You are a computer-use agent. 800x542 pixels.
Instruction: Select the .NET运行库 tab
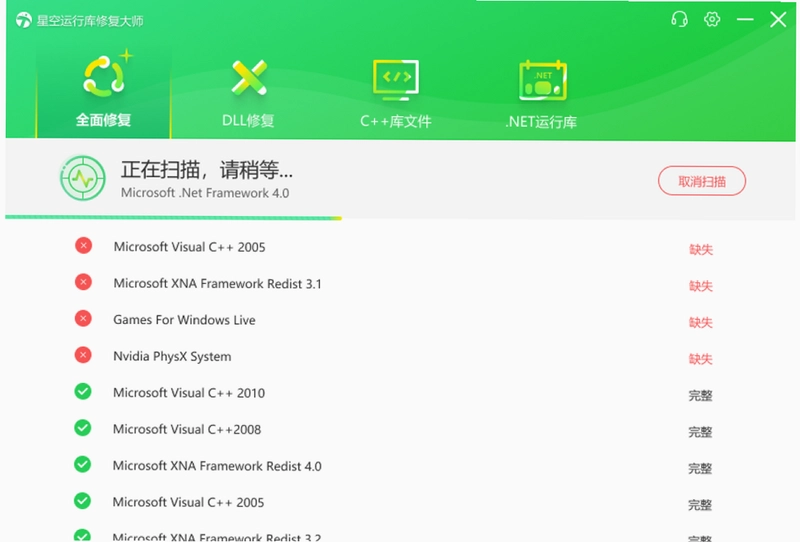pos(542,93)
